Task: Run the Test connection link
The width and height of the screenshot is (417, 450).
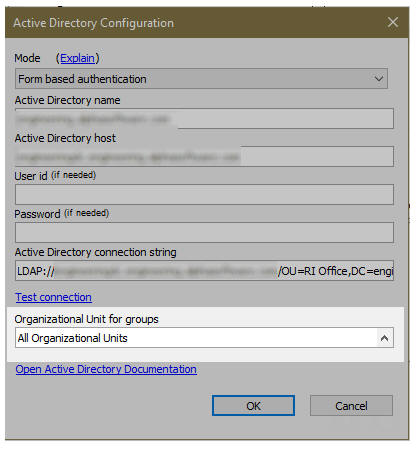Action: pyautogui.click(x=53, y=297)
